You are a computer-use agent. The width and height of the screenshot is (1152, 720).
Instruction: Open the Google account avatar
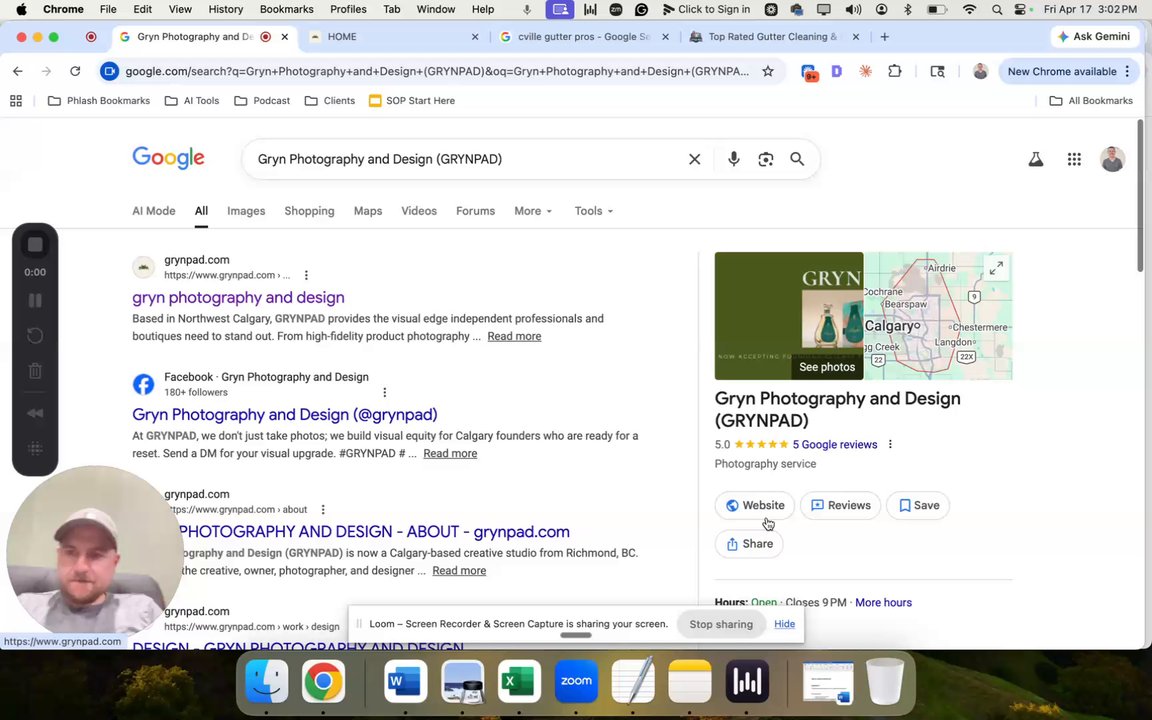1112,159
